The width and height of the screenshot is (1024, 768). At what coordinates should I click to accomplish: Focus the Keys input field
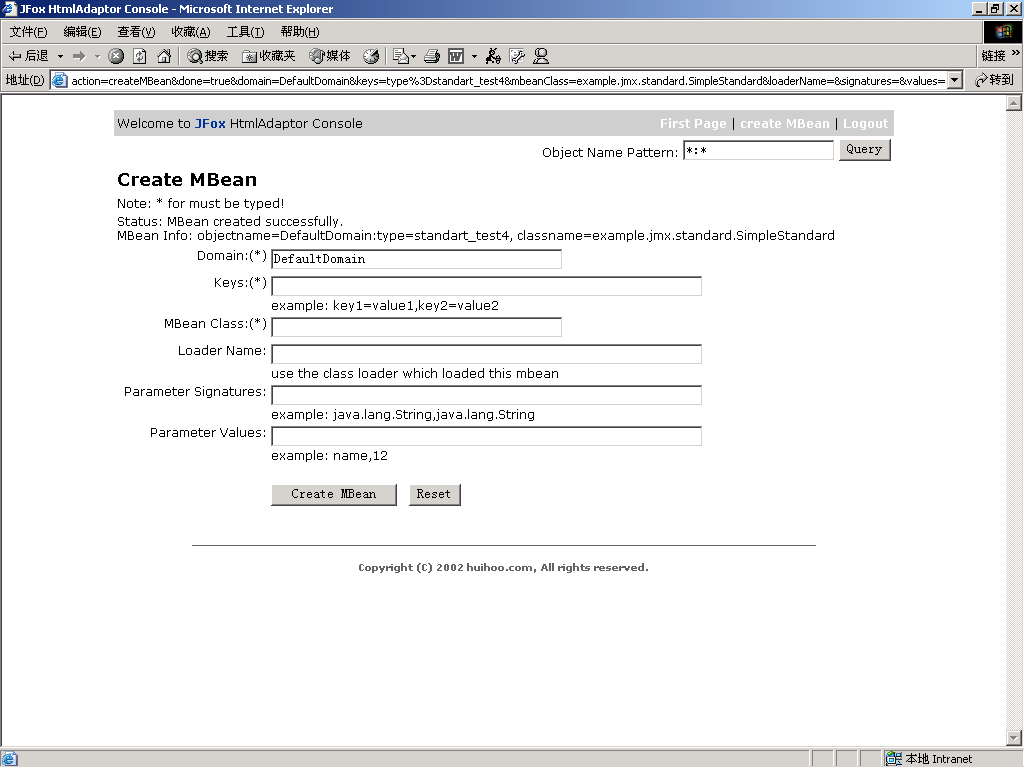click(x=487, y=286)
